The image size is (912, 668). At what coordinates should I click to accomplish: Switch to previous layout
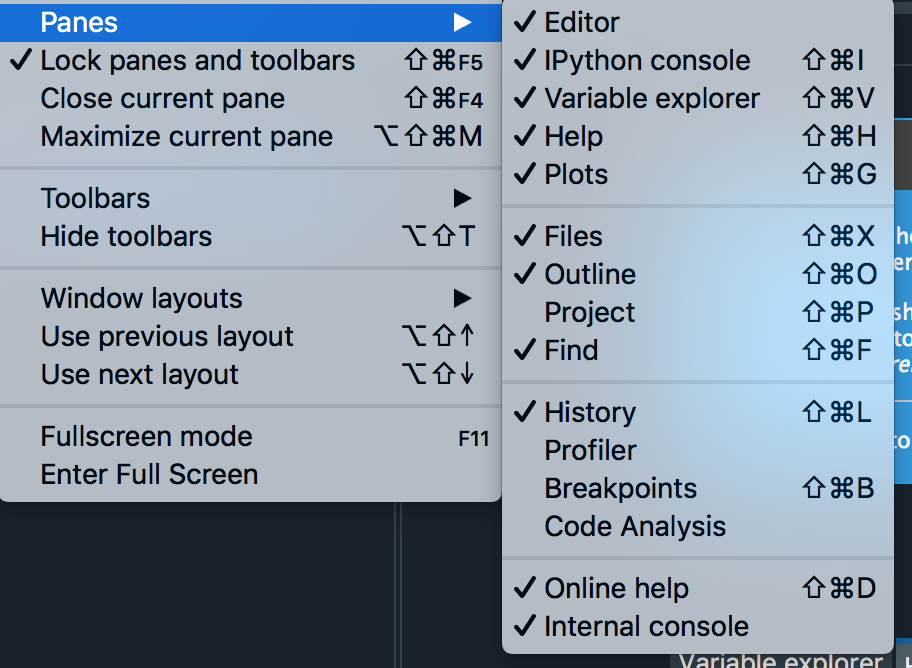pyautogui.click(x=167, y=336)
